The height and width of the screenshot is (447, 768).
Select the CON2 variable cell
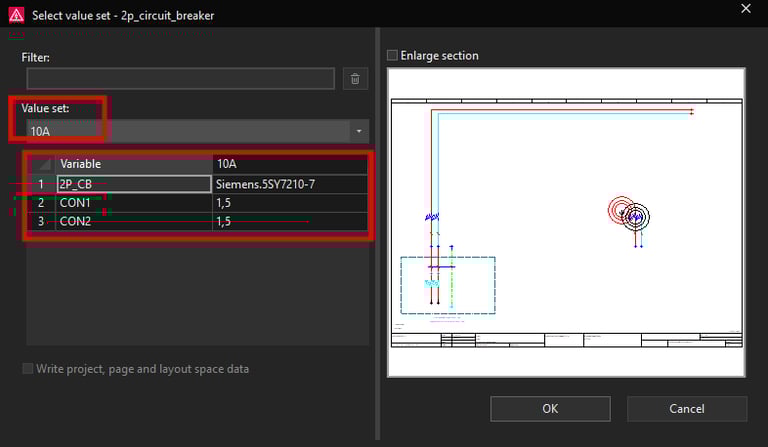134,221
